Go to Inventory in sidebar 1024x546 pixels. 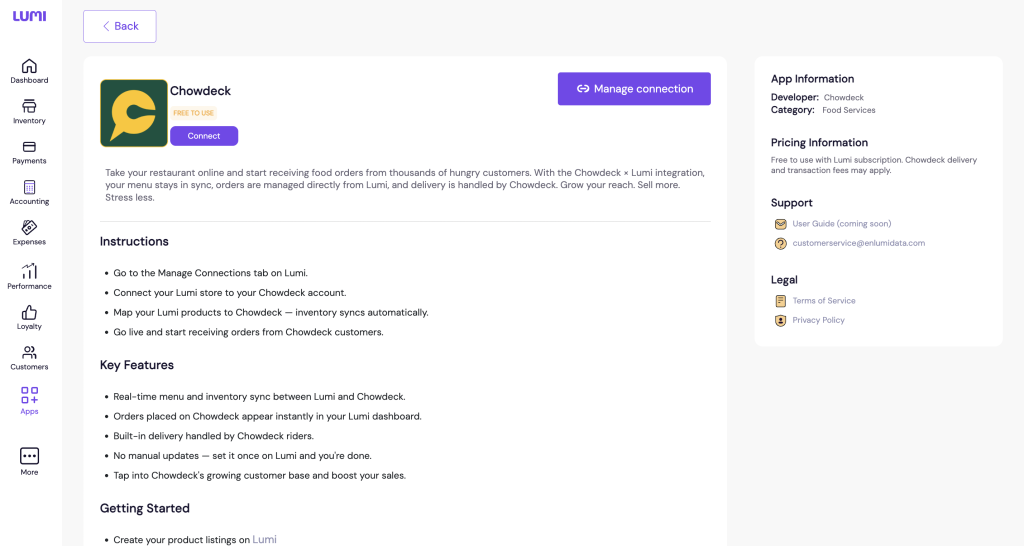point(29,106)
